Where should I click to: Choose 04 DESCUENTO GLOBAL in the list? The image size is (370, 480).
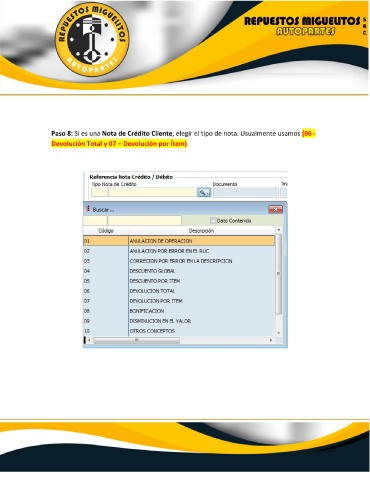(x=179, y=271)
